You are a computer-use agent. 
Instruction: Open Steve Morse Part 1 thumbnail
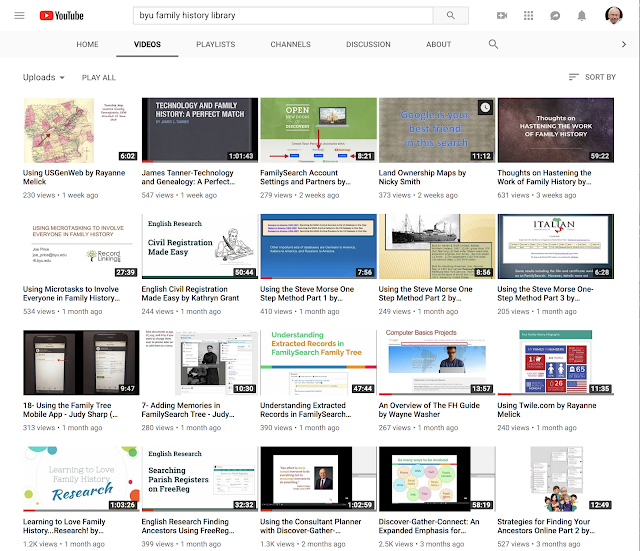(318, 247)
